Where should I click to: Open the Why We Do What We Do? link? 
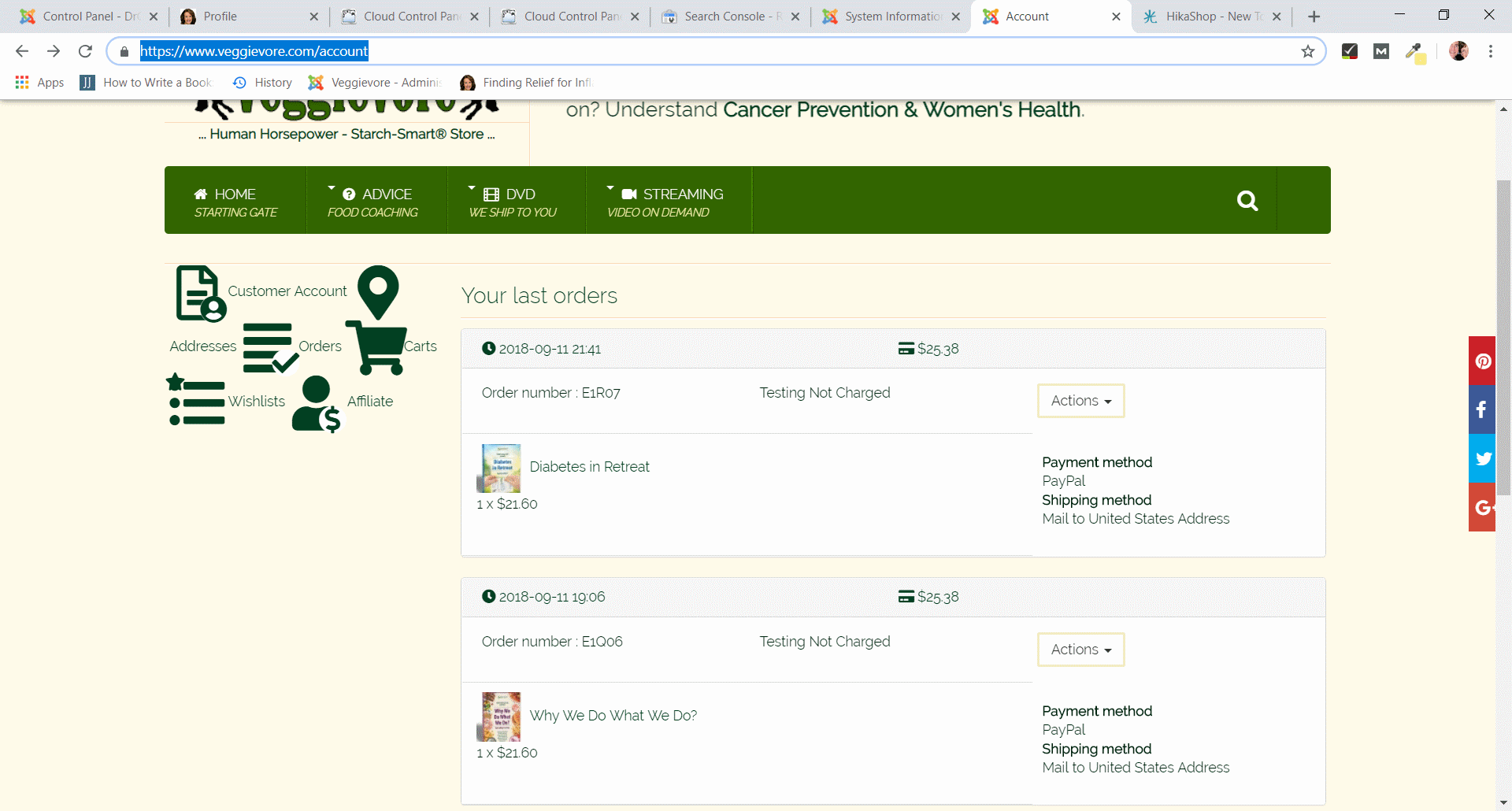[613, 716]
